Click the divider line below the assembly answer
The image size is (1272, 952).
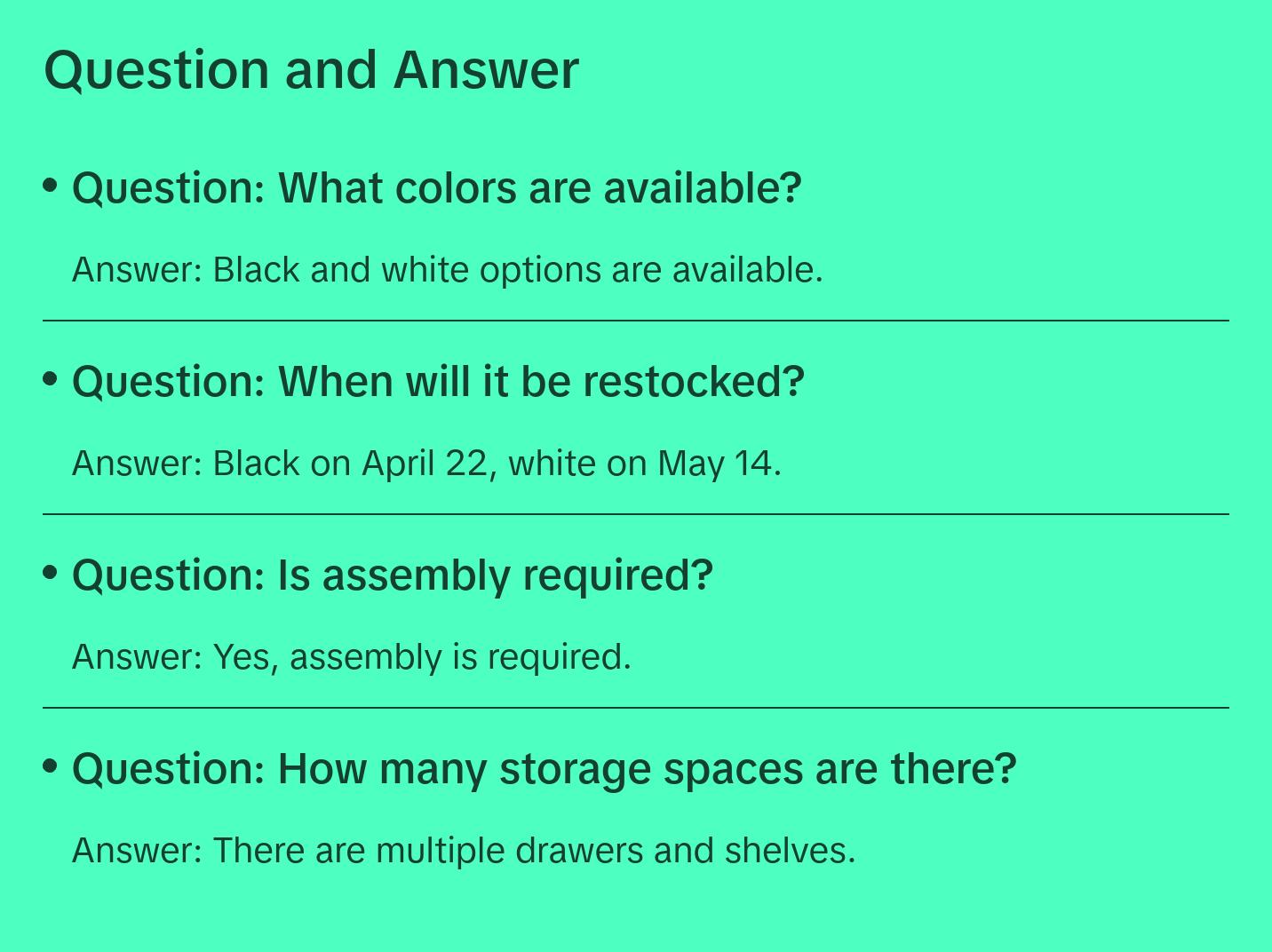[636, 708]
